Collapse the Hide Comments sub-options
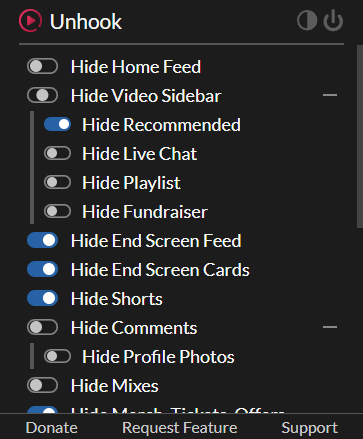363x439 pixels. [x=330, y=327]
